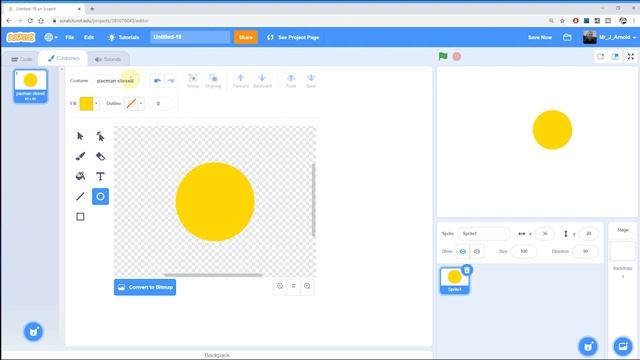Edit the sprite x position field
Image resolution: width=640 pixels, height=360 pixels.
pyautogui.click(x=544, y=233)
